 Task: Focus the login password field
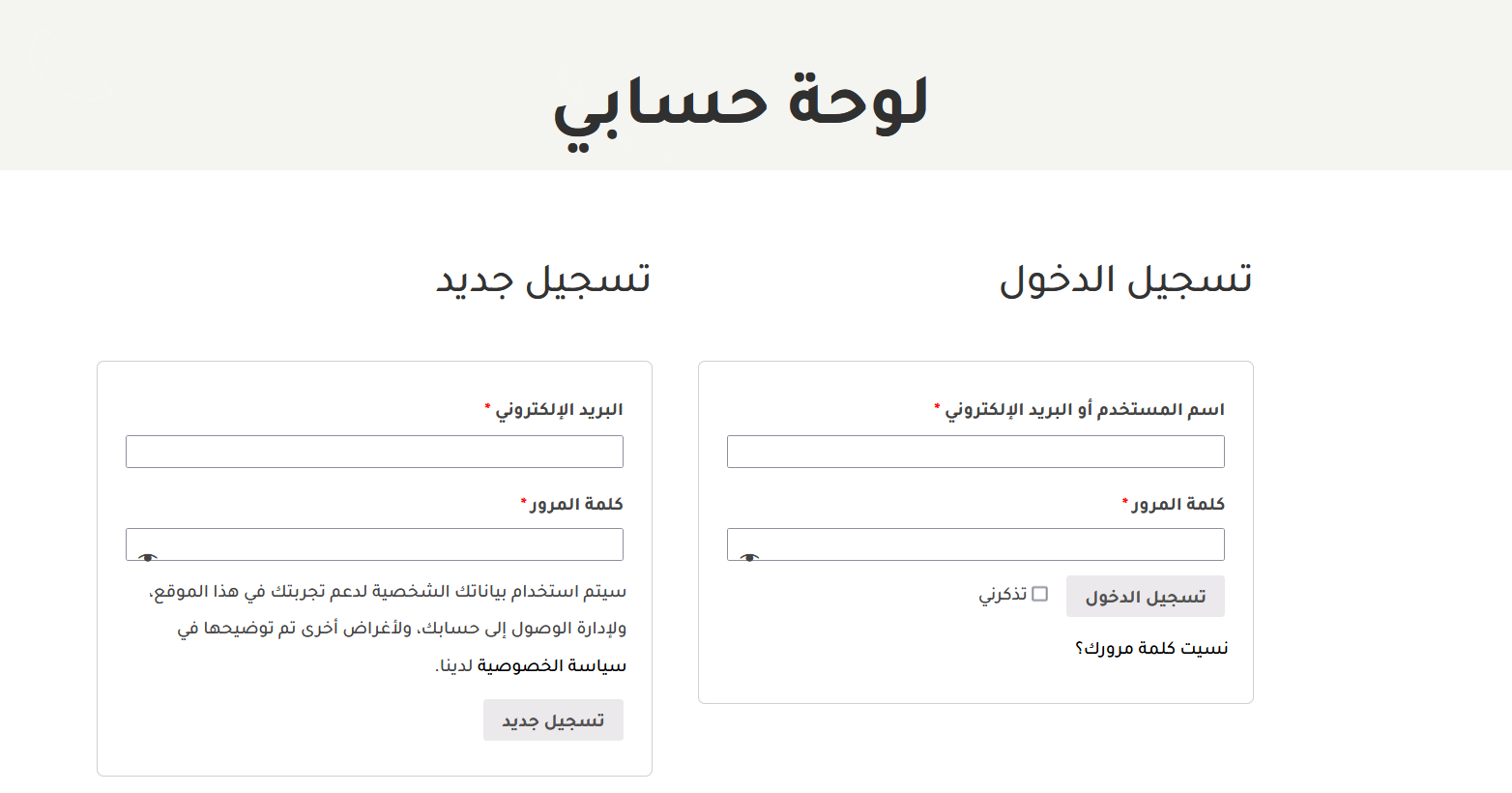tap(975, 544)
